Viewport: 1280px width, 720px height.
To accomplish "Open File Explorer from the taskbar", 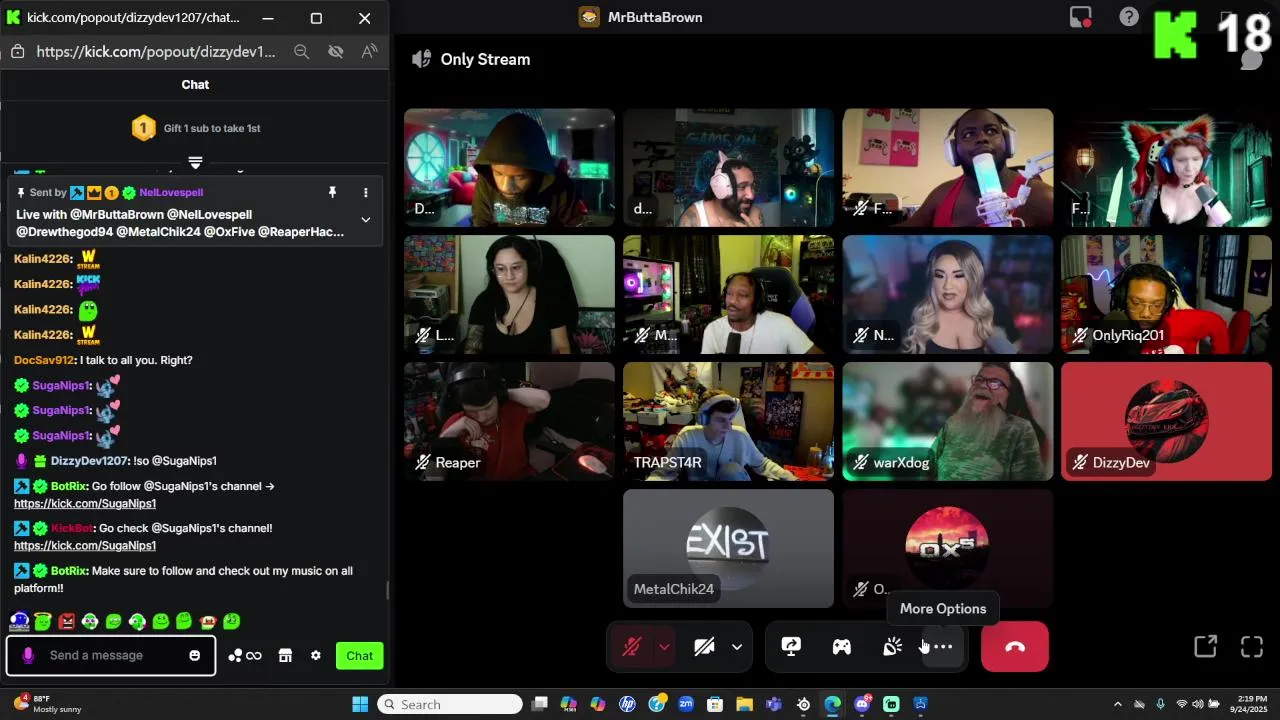I will point(744,704).
